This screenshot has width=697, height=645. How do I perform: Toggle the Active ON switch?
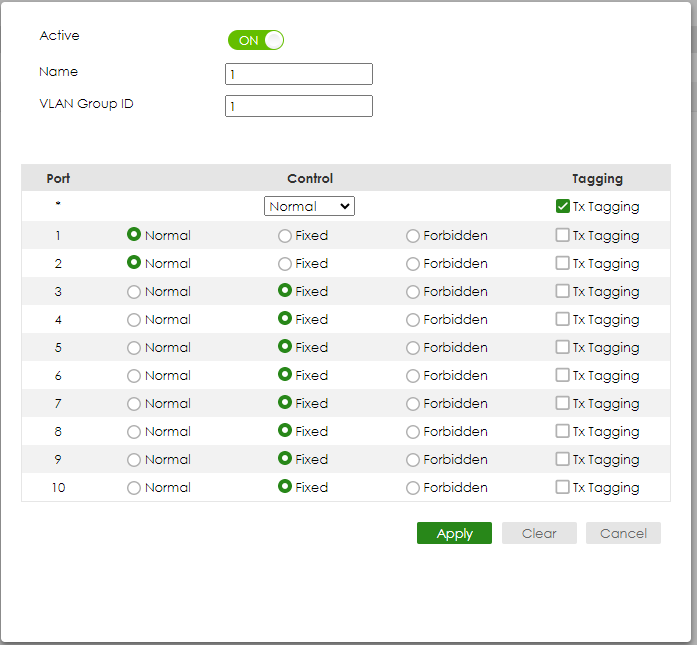256,40
